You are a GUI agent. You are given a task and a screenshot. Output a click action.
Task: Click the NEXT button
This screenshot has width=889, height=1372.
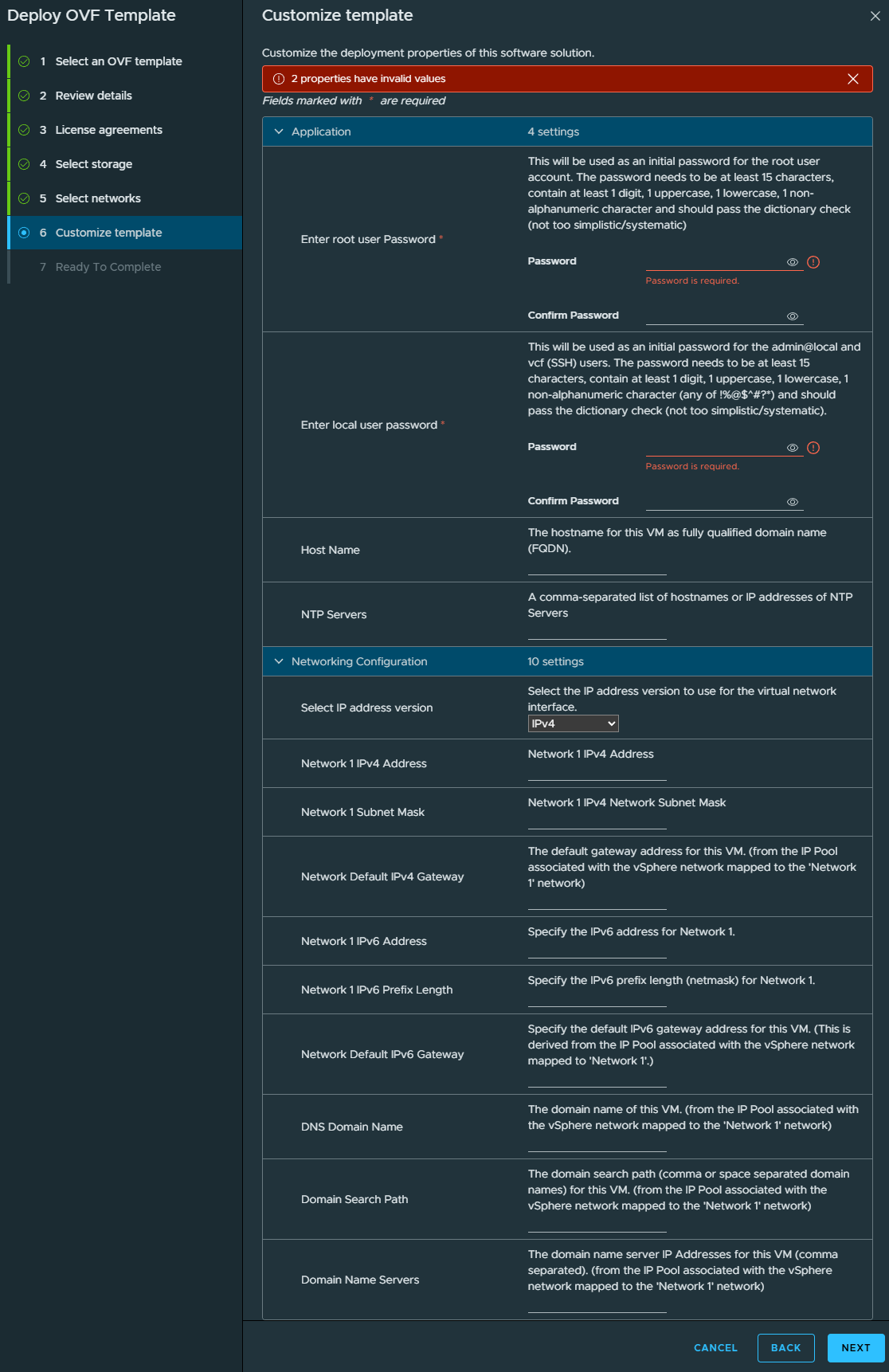856,1348
